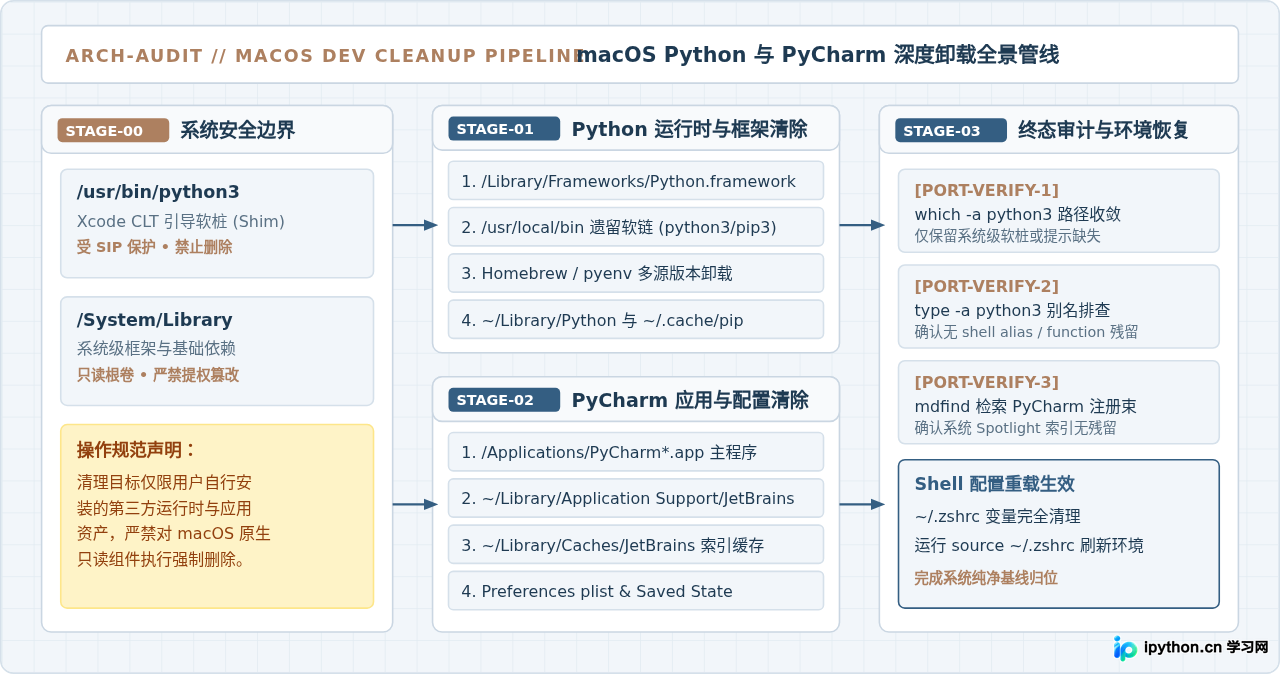The image size is (1280, 674).
Task: Click the Shell 配置重载生效 heading
Action: 995,484
